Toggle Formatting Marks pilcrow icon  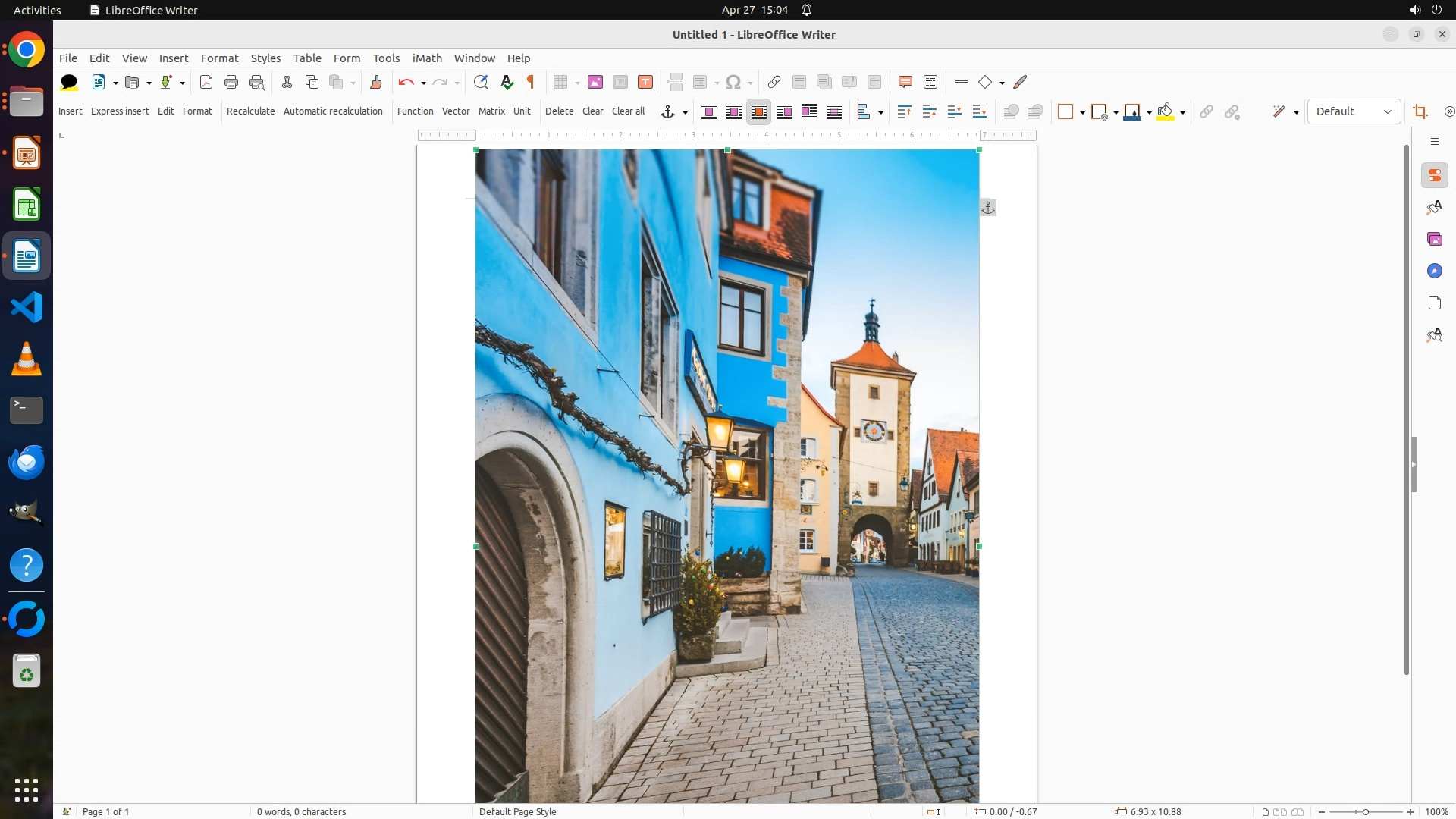pos(531,82)
